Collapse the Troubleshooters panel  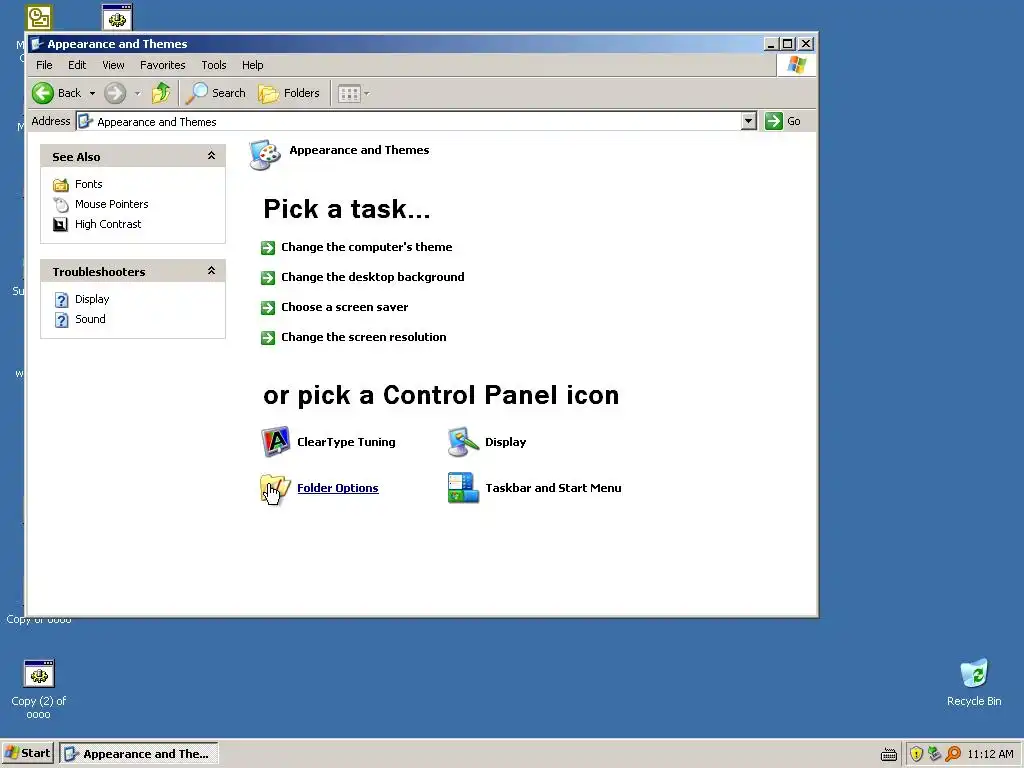coord(212,271)
